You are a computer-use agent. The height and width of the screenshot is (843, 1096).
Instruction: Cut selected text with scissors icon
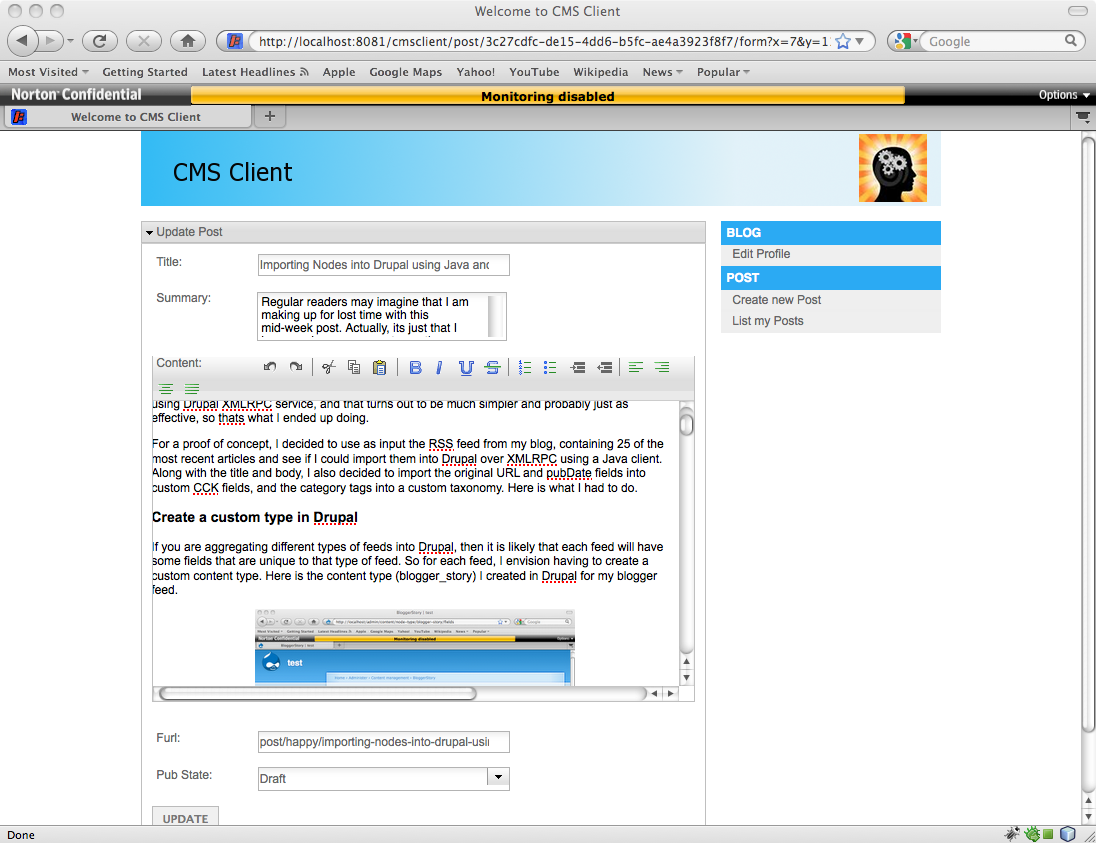329,368
